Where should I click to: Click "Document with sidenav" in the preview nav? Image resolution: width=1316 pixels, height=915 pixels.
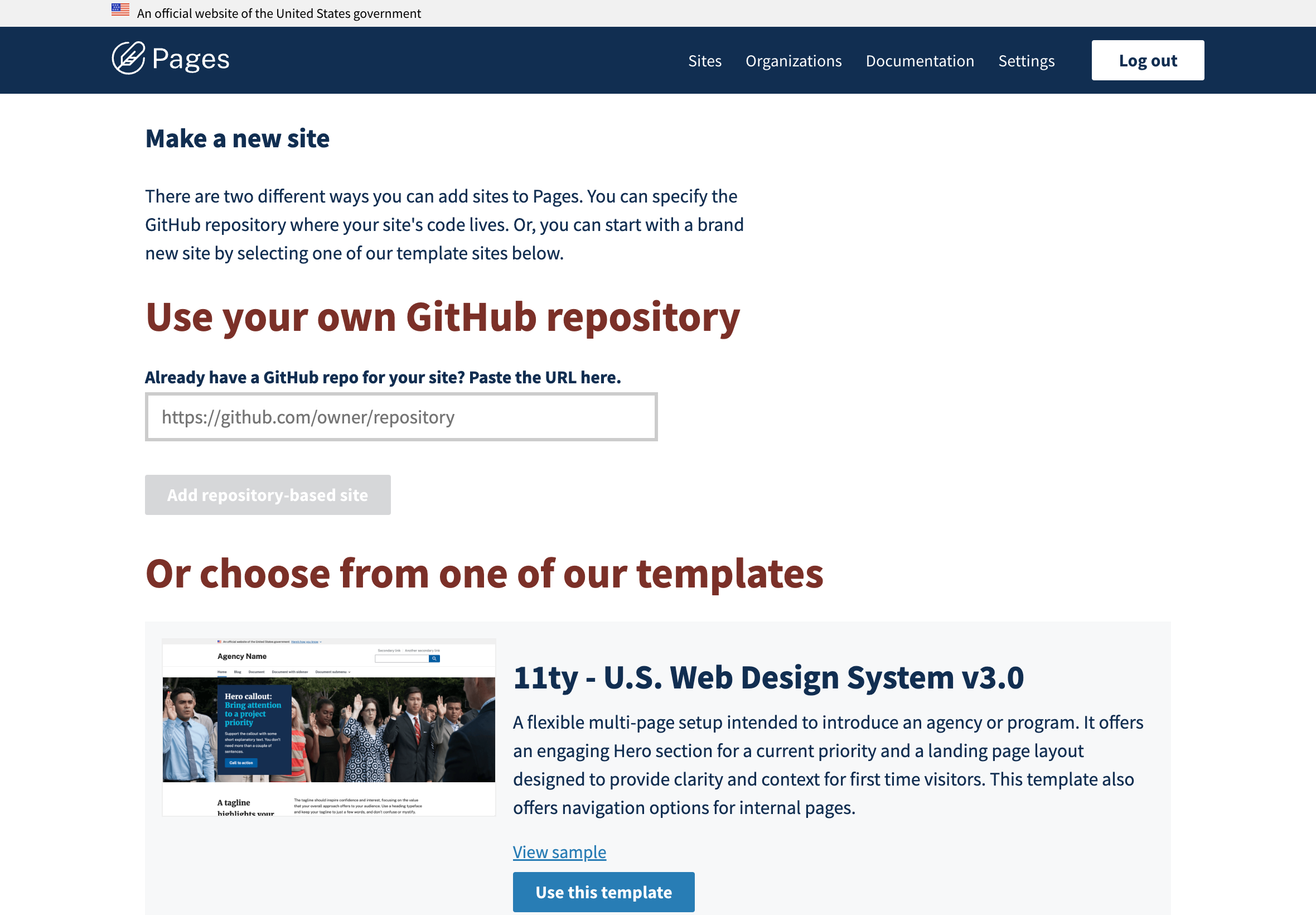pos(291,672)
